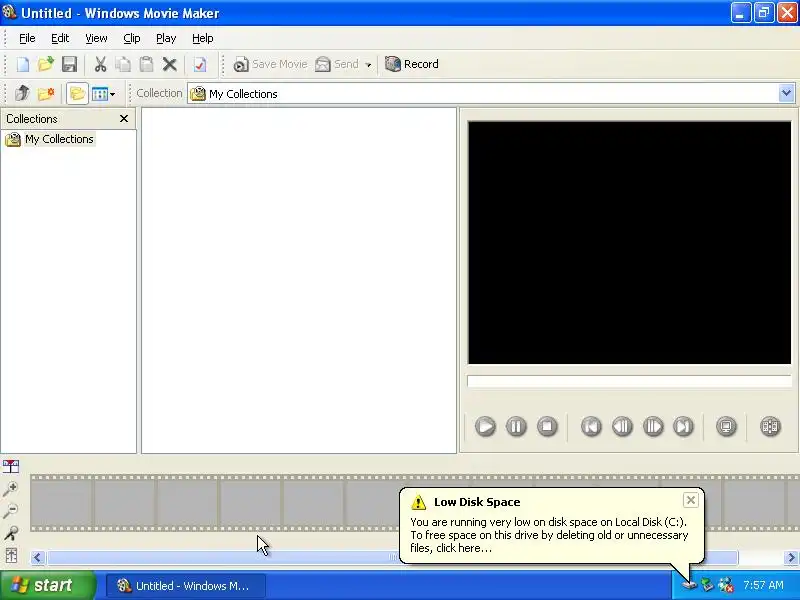Image resolution: width=800 pixels, height=600 pixels.
Task: Zoom in on the timeline
Action: tap(11, 489)
